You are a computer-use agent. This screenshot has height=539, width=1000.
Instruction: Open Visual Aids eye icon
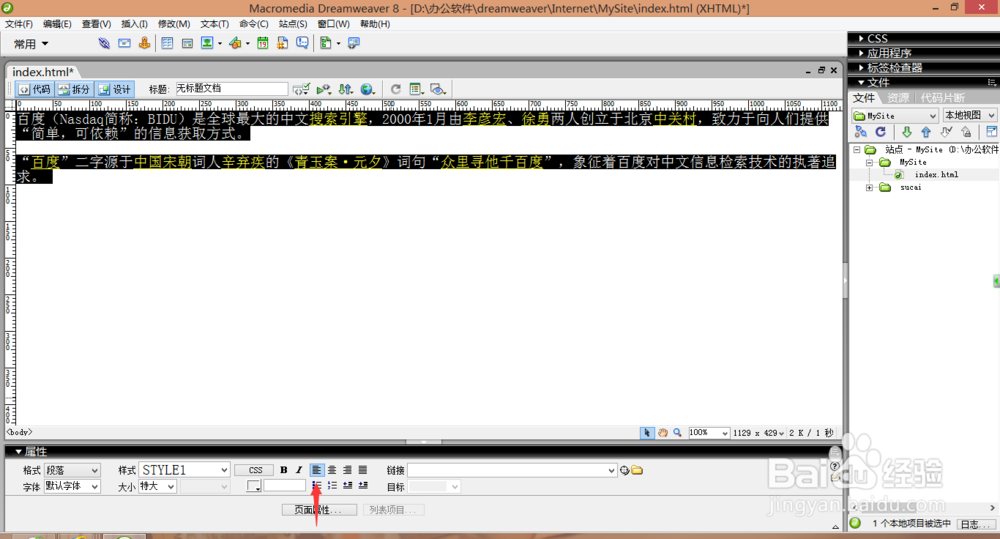pyautogui.click(x=438, y=89)
